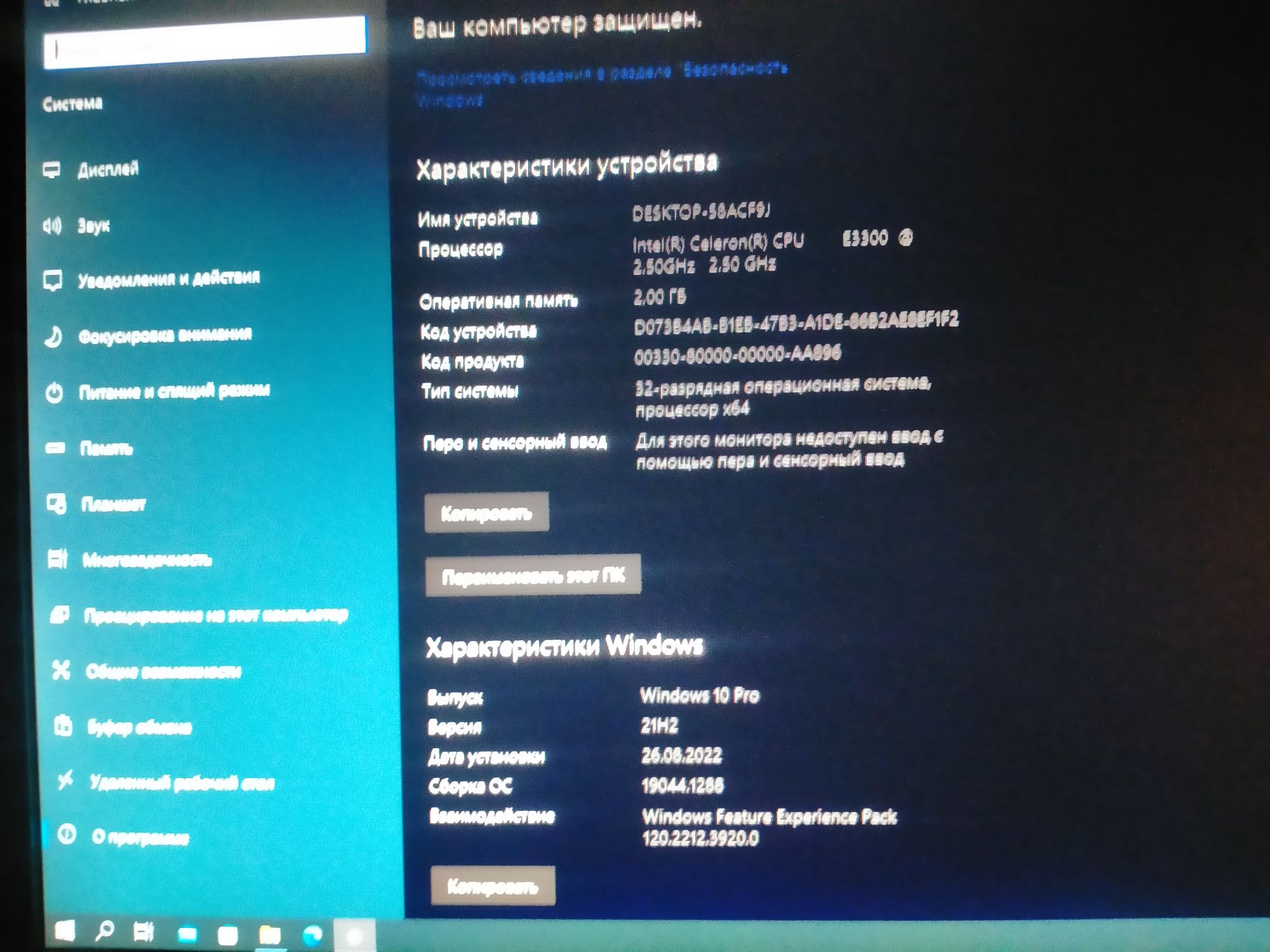Click RAM value 2,00 ГБ
The image size is (1270, 952).
(660, 296)
